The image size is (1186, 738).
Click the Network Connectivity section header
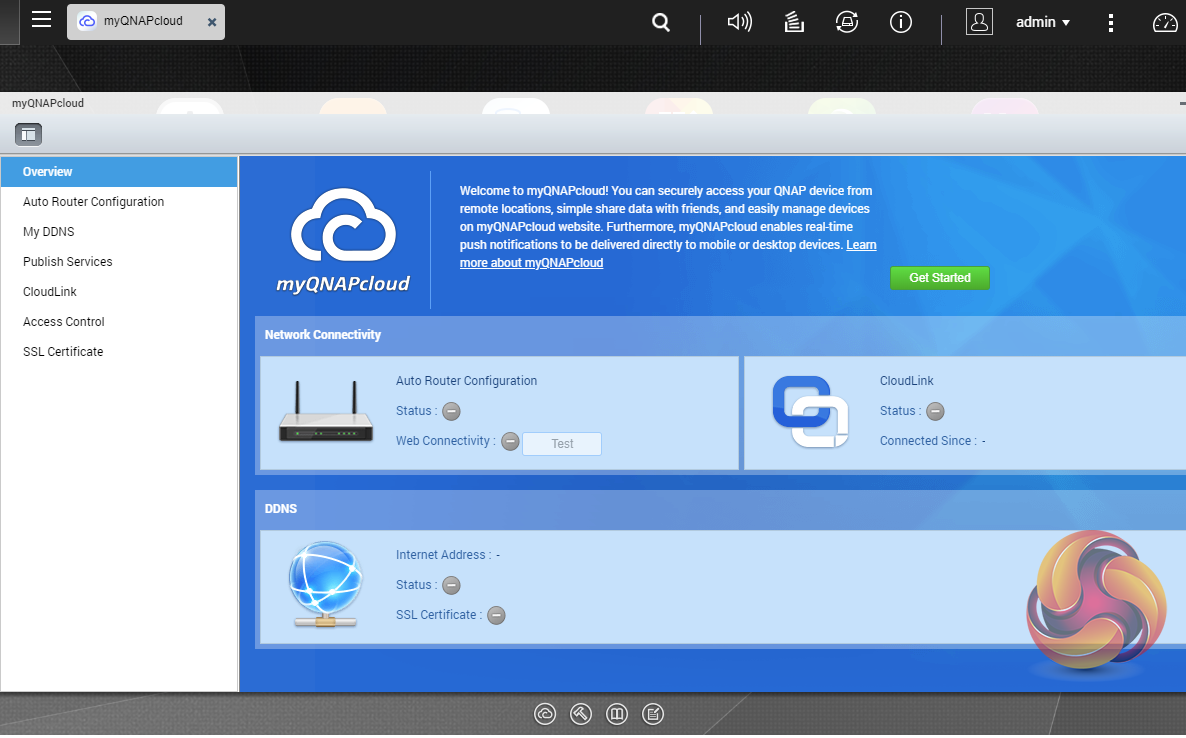coord(323,335)
